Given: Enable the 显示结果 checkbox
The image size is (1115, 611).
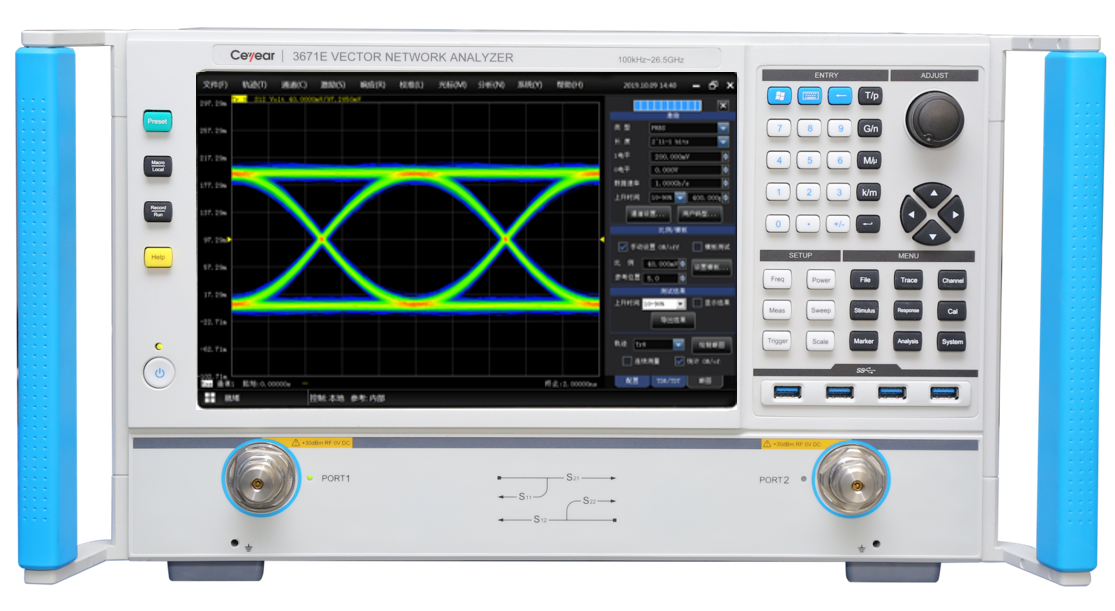Looking at the screenshot, I should pyautogui.click(x=697, y=303).
